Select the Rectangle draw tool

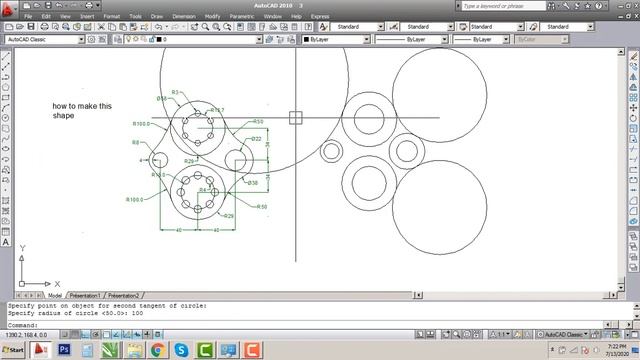tap(6, 98)
